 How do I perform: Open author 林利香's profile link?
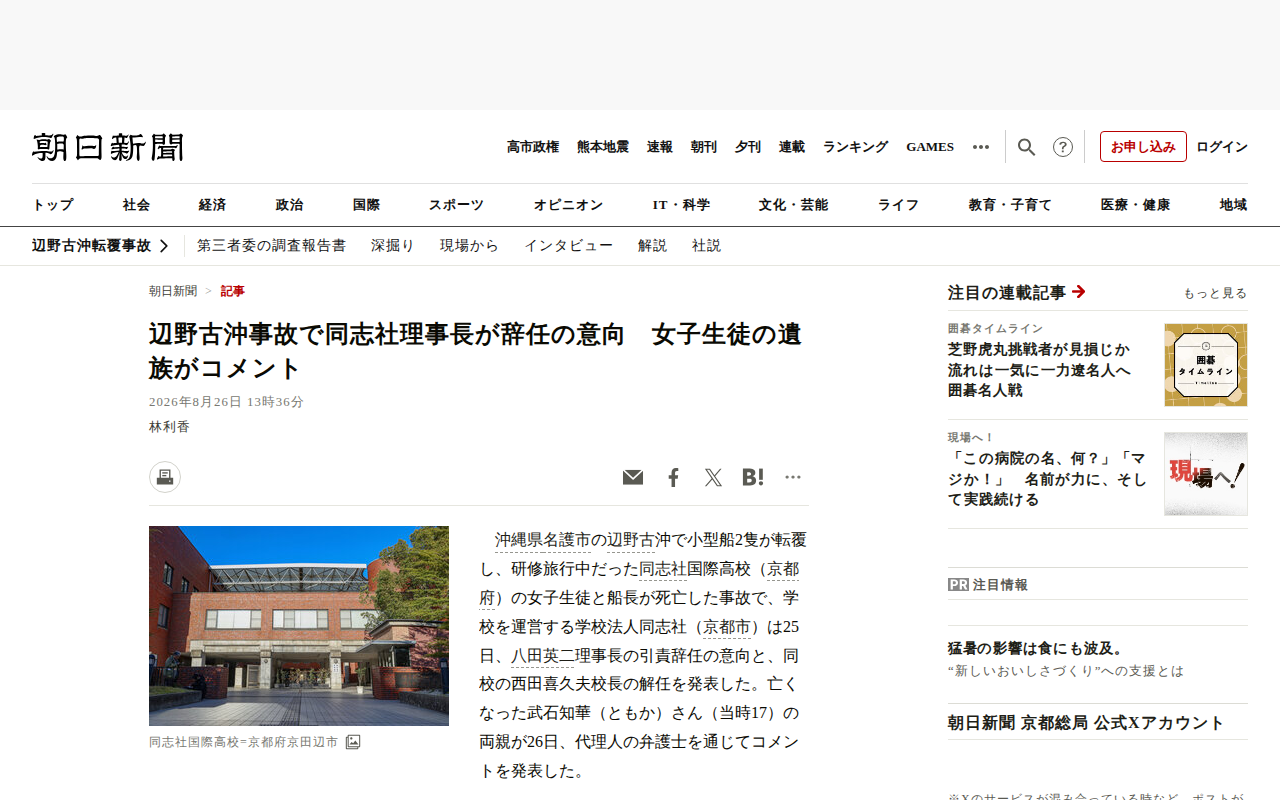tap(169, 427)
